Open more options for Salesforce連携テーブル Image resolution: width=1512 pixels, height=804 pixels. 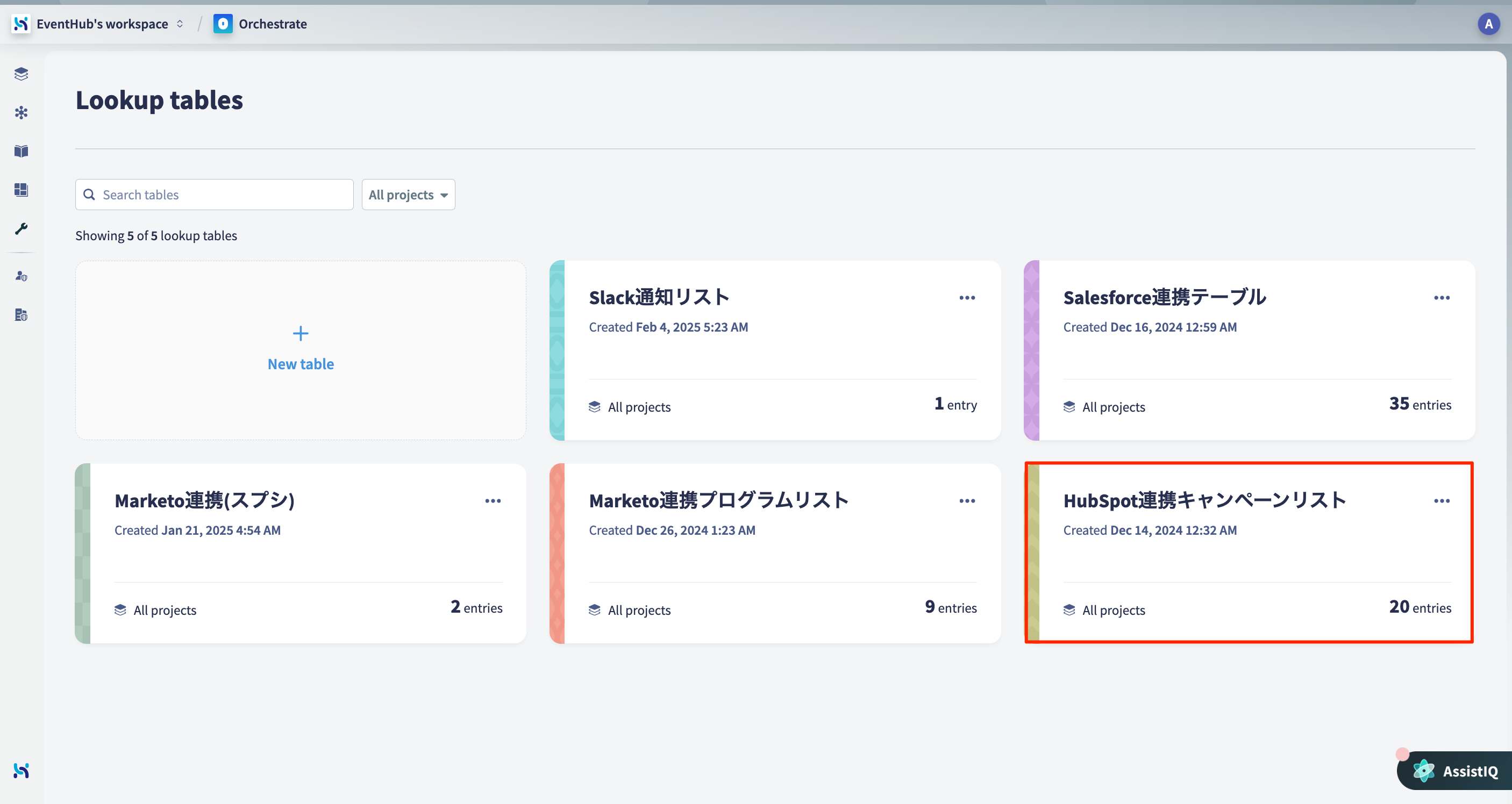[x=1442, y=298]
